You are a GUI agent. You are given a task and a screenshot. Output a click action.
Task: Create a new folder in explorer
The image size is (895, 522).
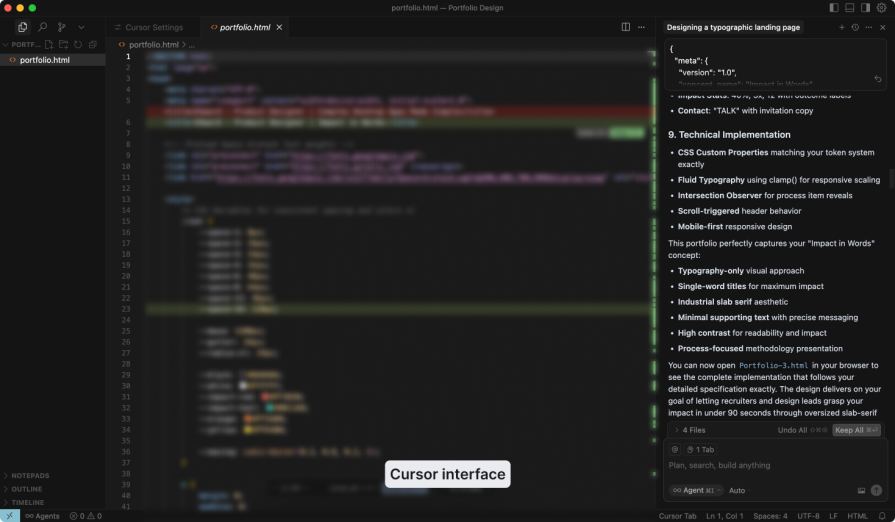click(x=63, y=44)
